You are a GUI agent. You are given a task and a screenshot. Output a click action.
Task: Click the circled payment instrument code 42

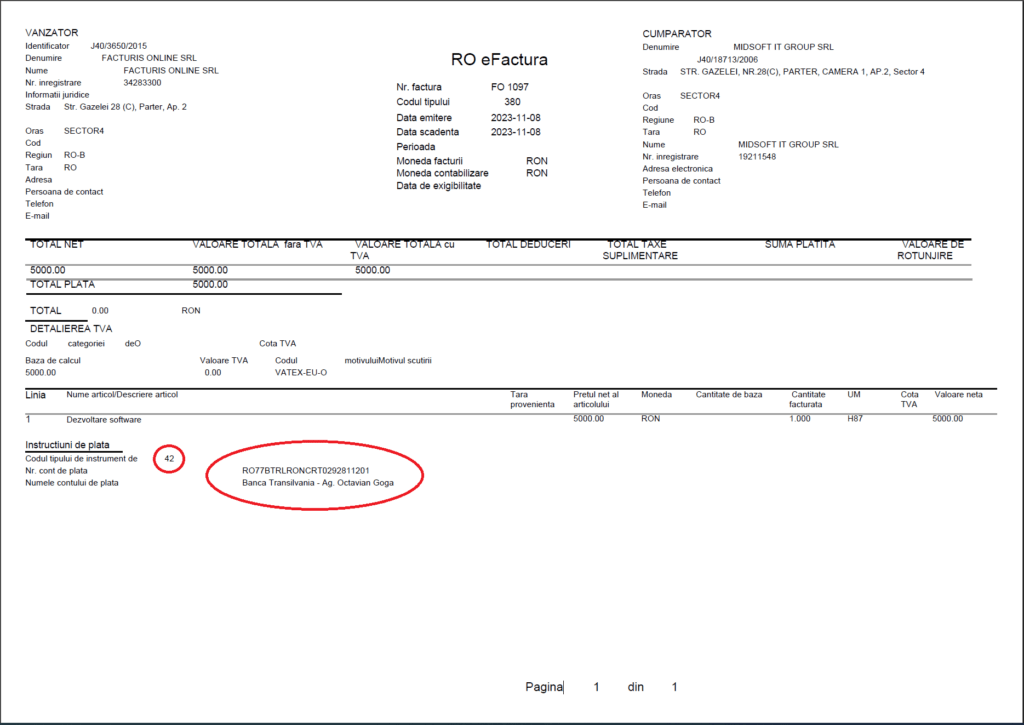pos(169,459)
